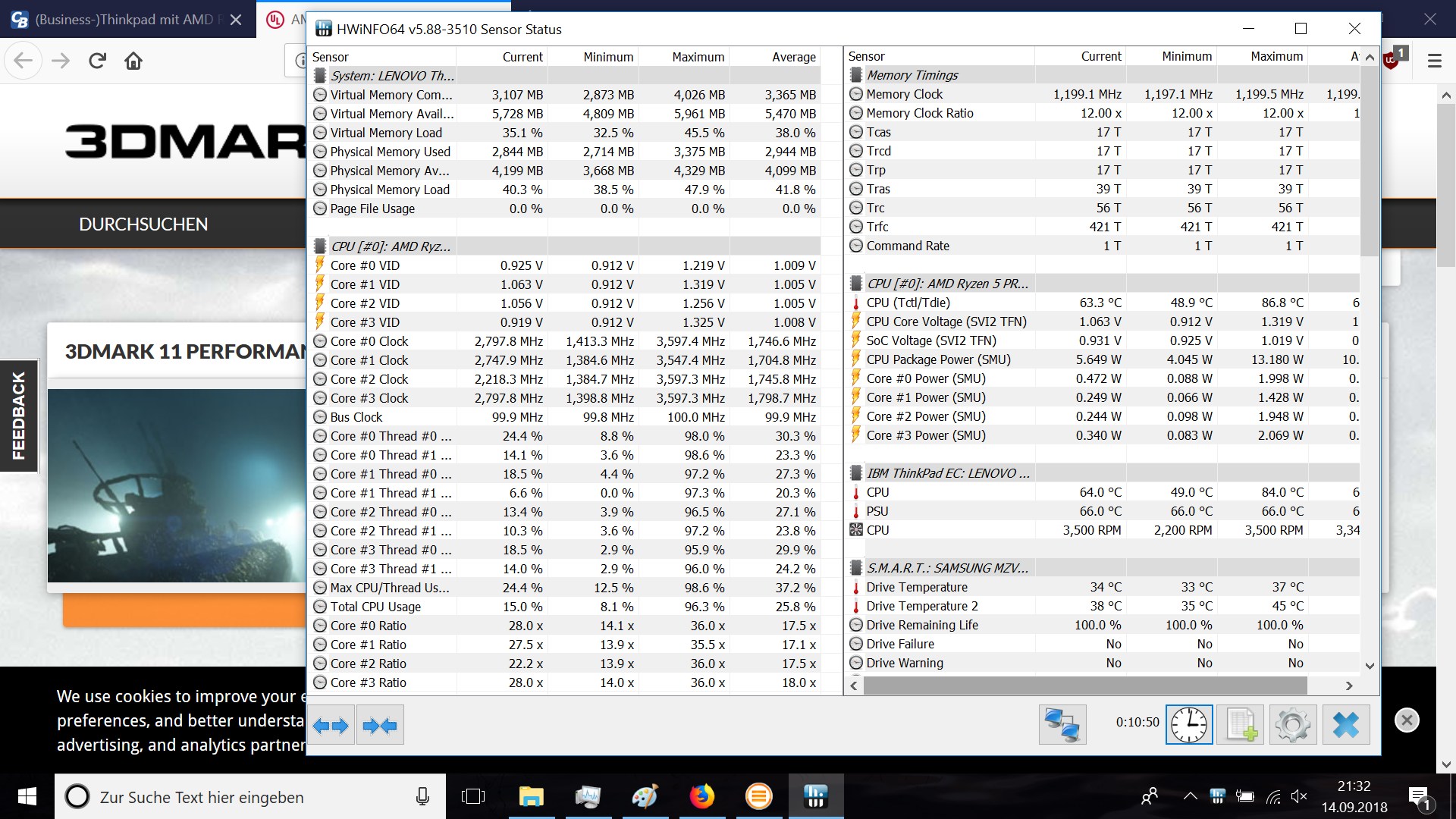Open Firefox from the Windows taskbar

[x=701, y=796]
